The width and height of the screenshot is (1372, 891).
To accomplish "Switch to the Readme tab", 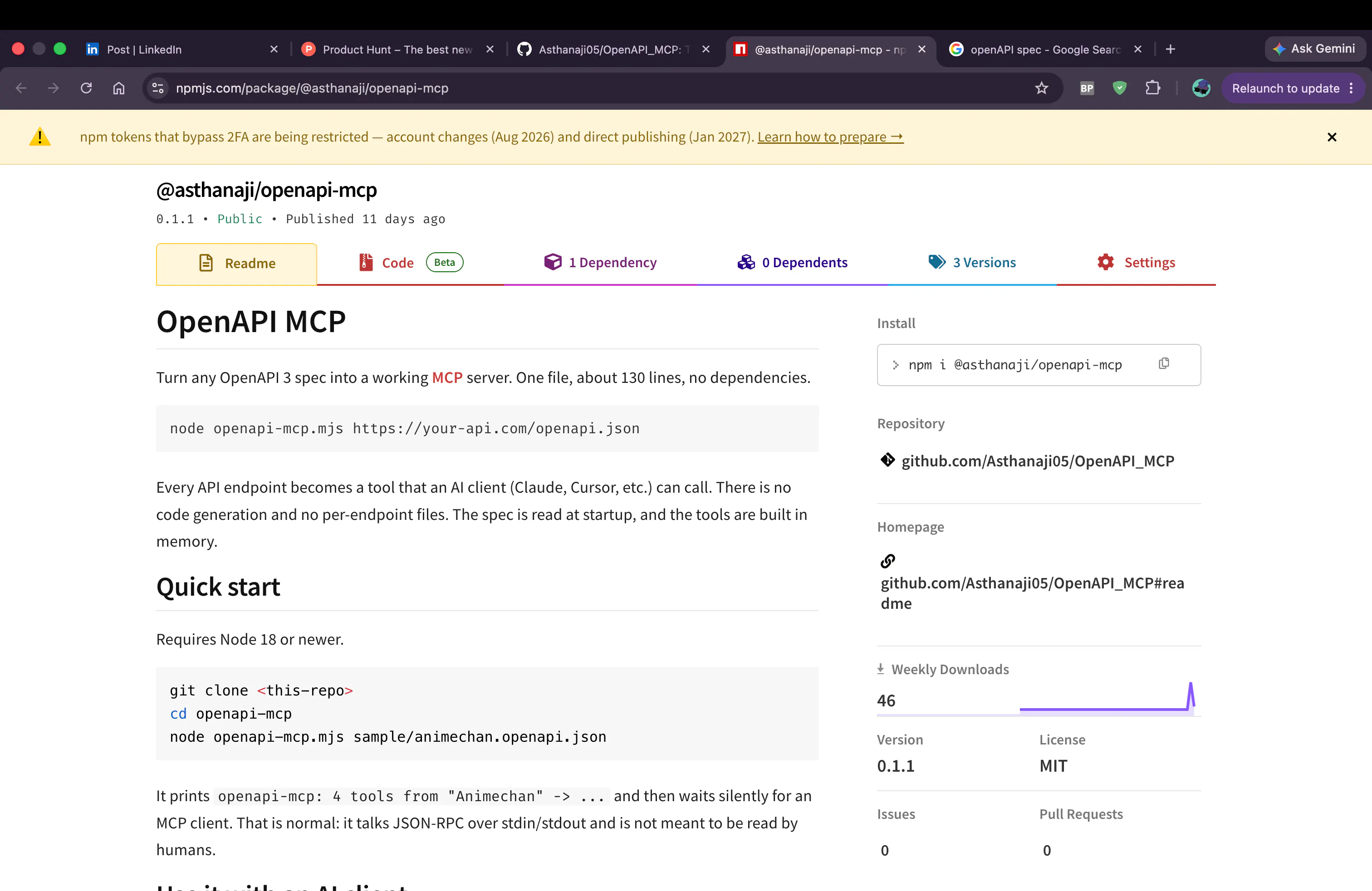I will click(x=236, y=264).
